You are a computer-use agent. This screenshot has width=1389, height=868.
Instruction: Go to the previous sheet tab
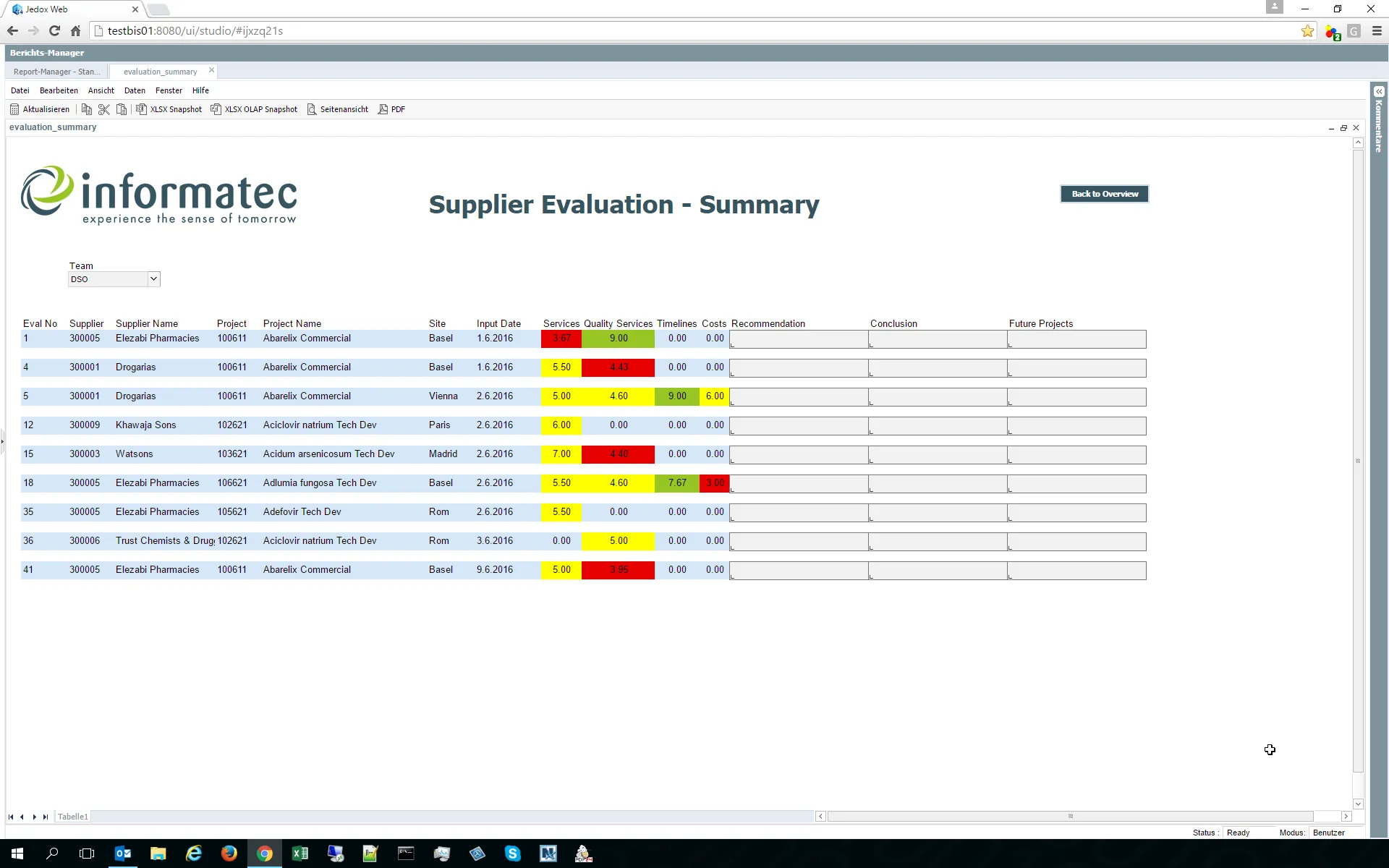[22, 817]
